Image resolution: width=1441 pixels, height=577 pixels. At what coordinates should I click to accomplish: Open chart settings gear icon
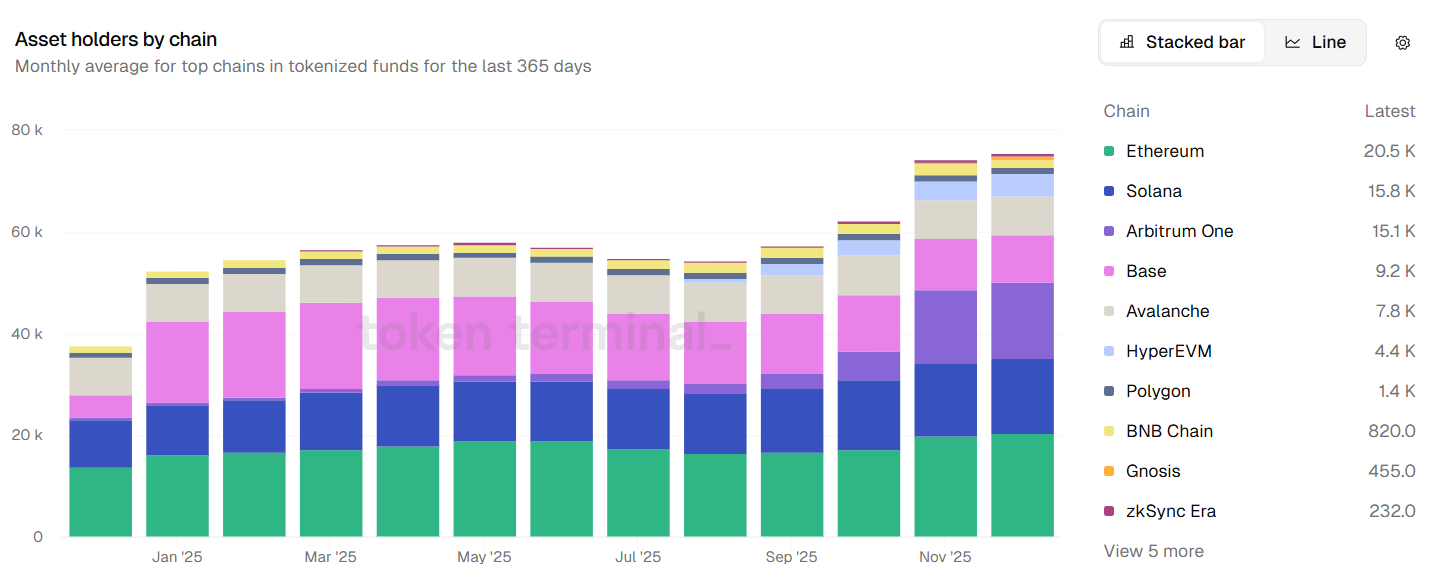[1402, 43]
